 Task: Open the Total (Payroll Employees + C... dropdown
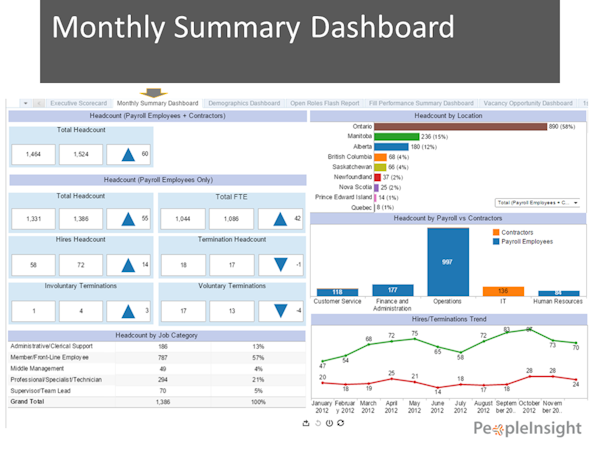pos(537,203)
